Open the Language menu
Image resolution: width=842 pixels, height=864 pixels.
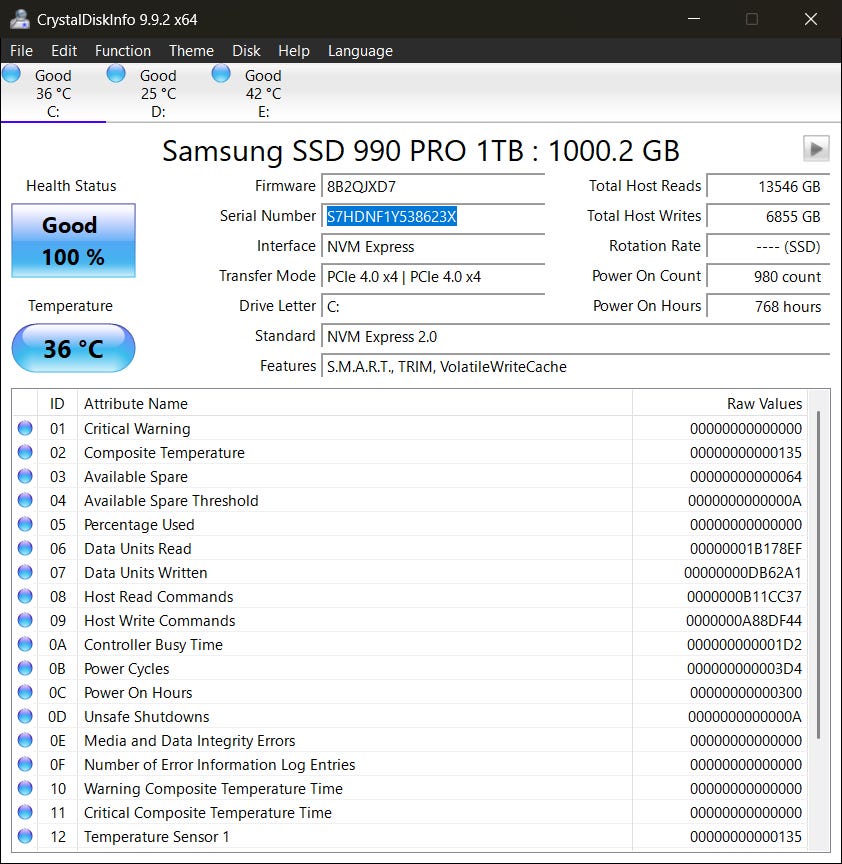[360, 51]
